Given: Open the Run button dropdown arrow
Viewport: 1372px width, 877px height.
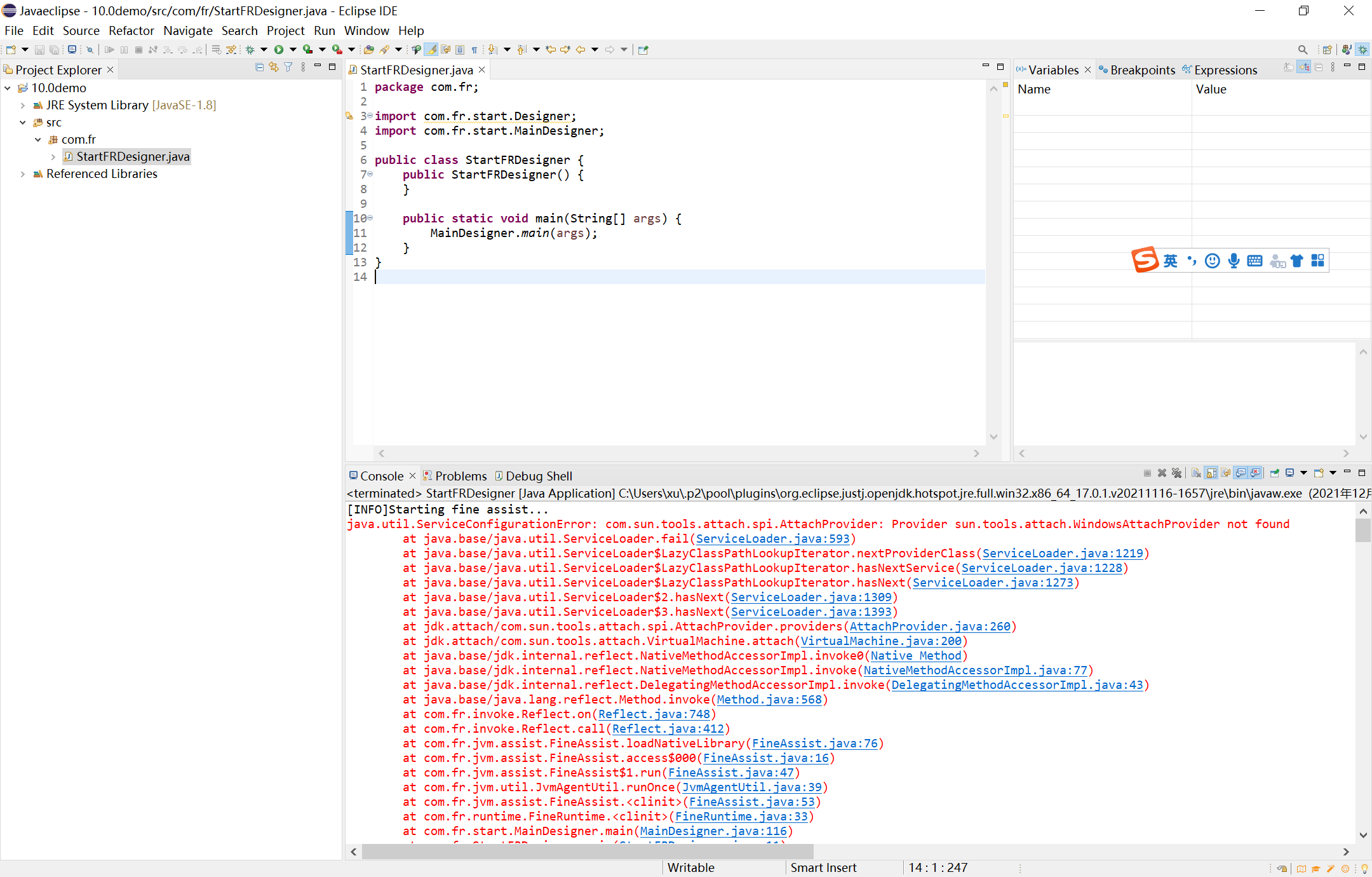Looking at the screenshot, I should 293,50.
